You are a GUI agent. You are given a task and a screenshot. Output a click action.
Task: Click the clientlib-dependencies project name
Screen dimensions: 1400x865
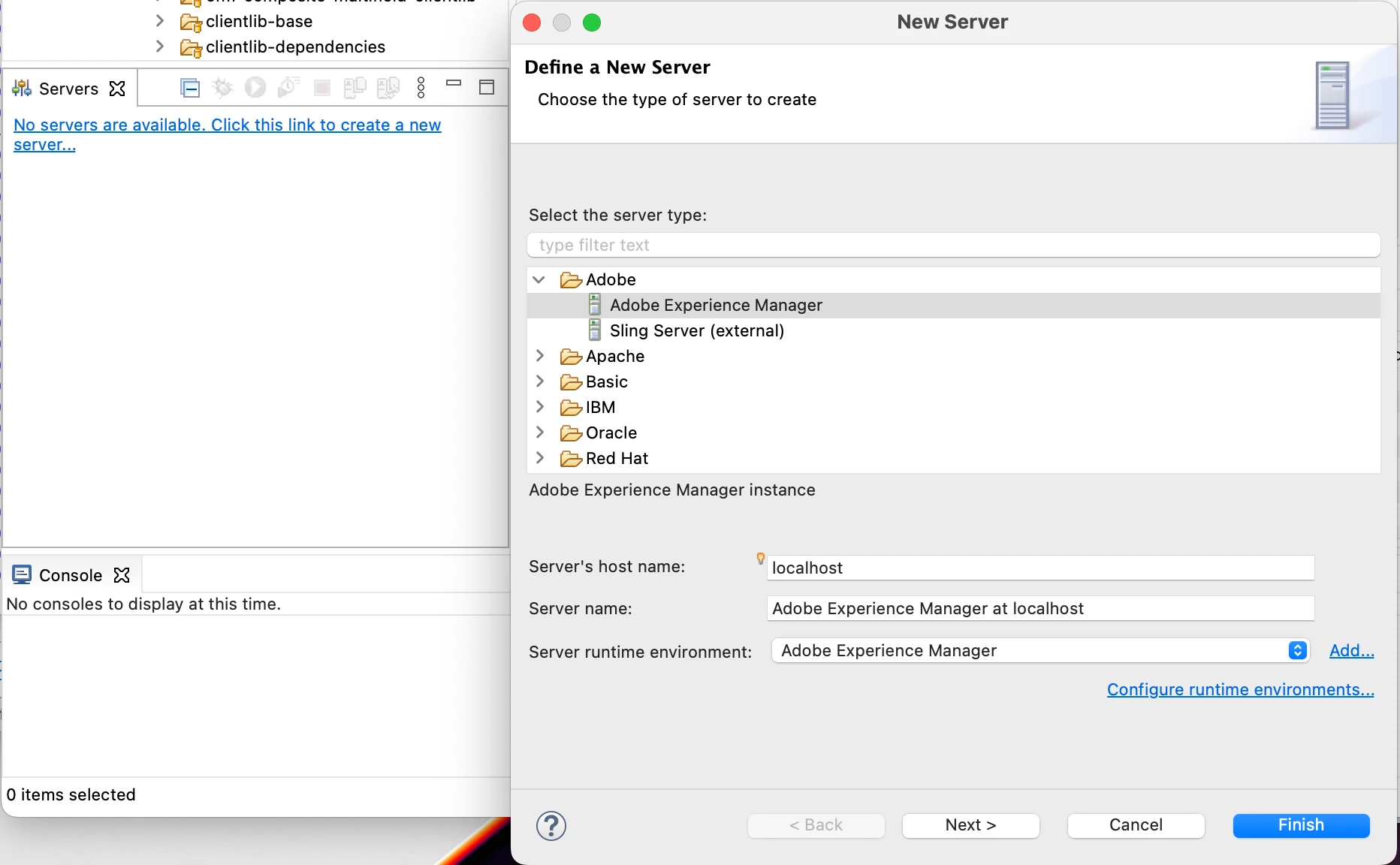click(x=295, y=47)
